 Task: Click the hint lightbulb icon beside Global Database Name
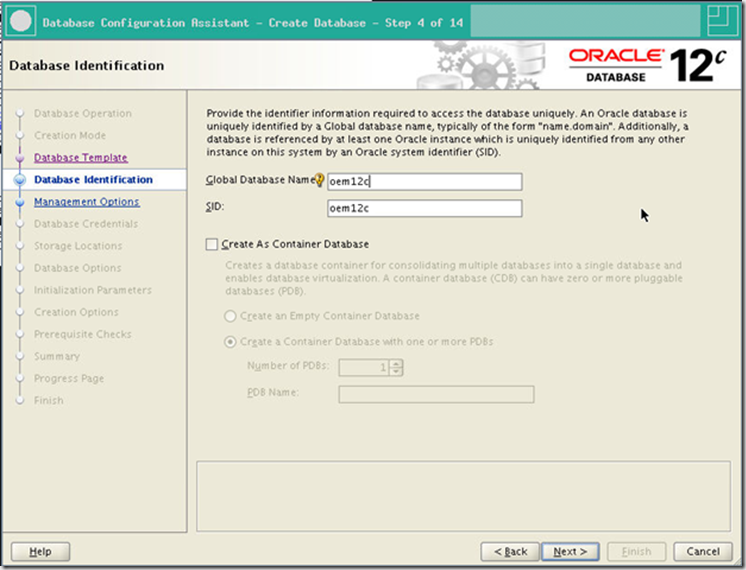320,180
